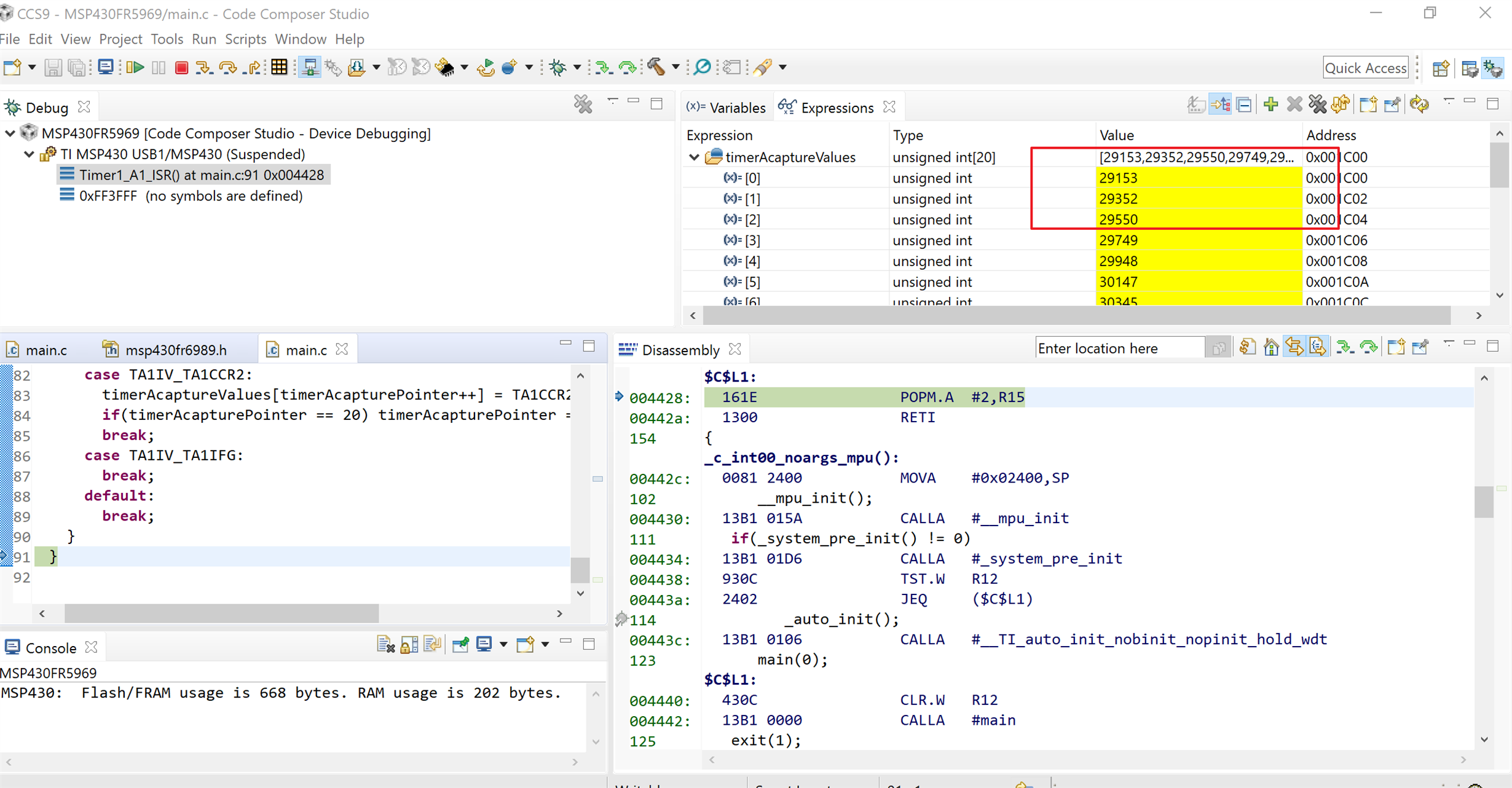Click the Save disk icon in toolbar

[53, 67]
